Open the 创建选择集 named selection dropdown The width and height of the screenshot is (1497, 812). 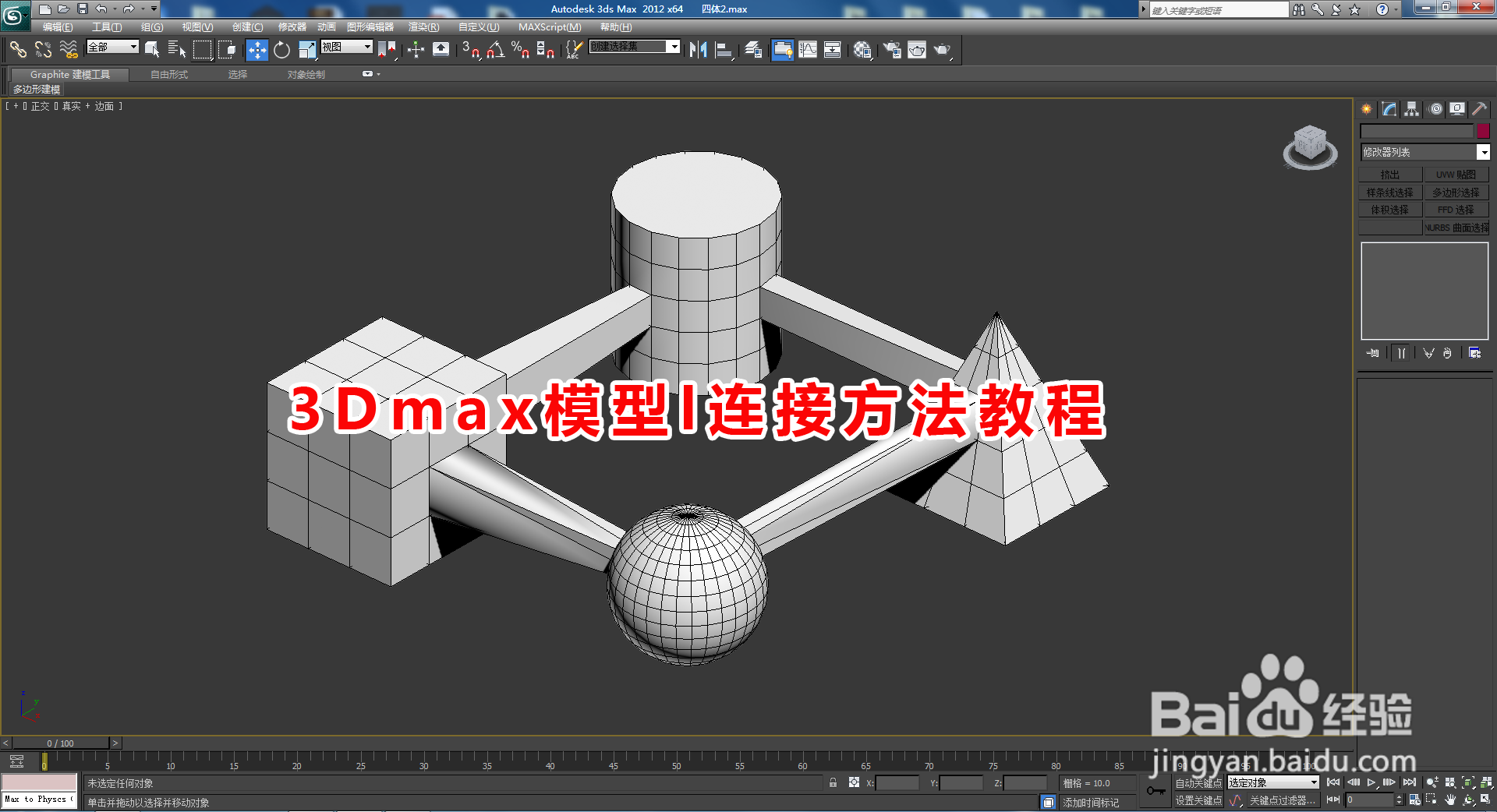pyautogui.click(x=634, y=47)
